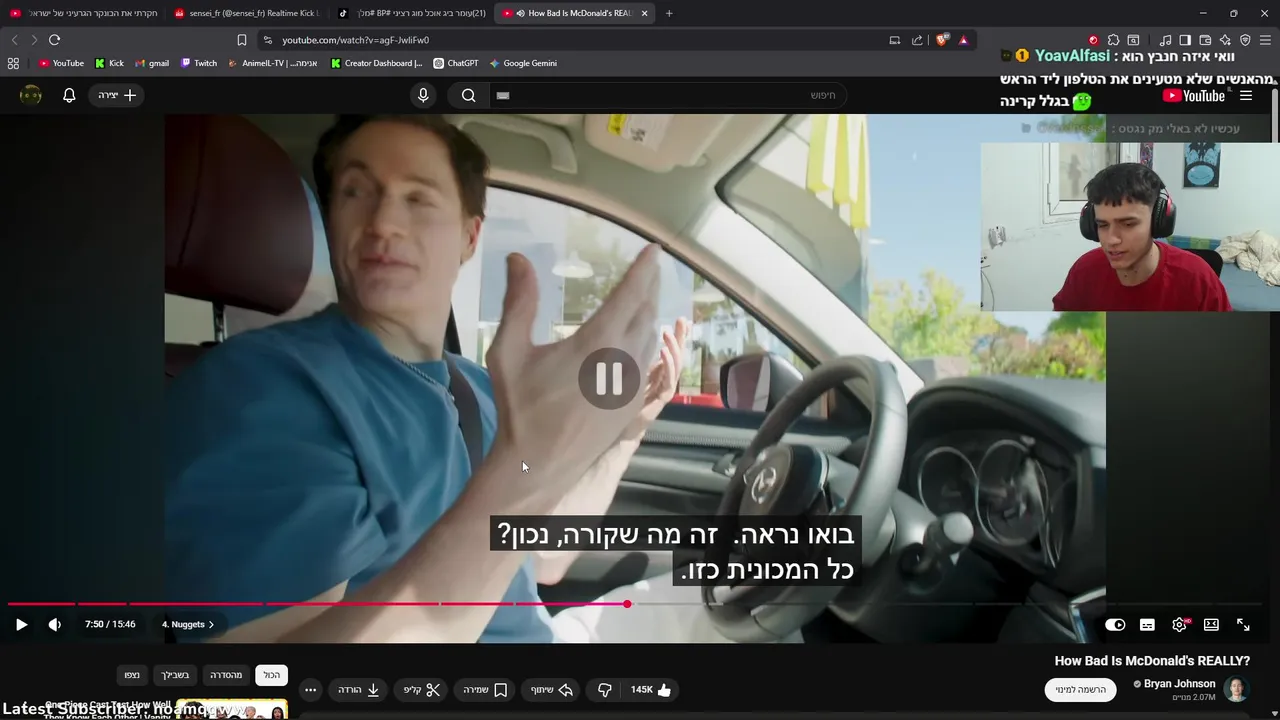This screenshot has height=720, width=1280.
Task: Open YouTube notifications bell
Action: coord(69,95)
